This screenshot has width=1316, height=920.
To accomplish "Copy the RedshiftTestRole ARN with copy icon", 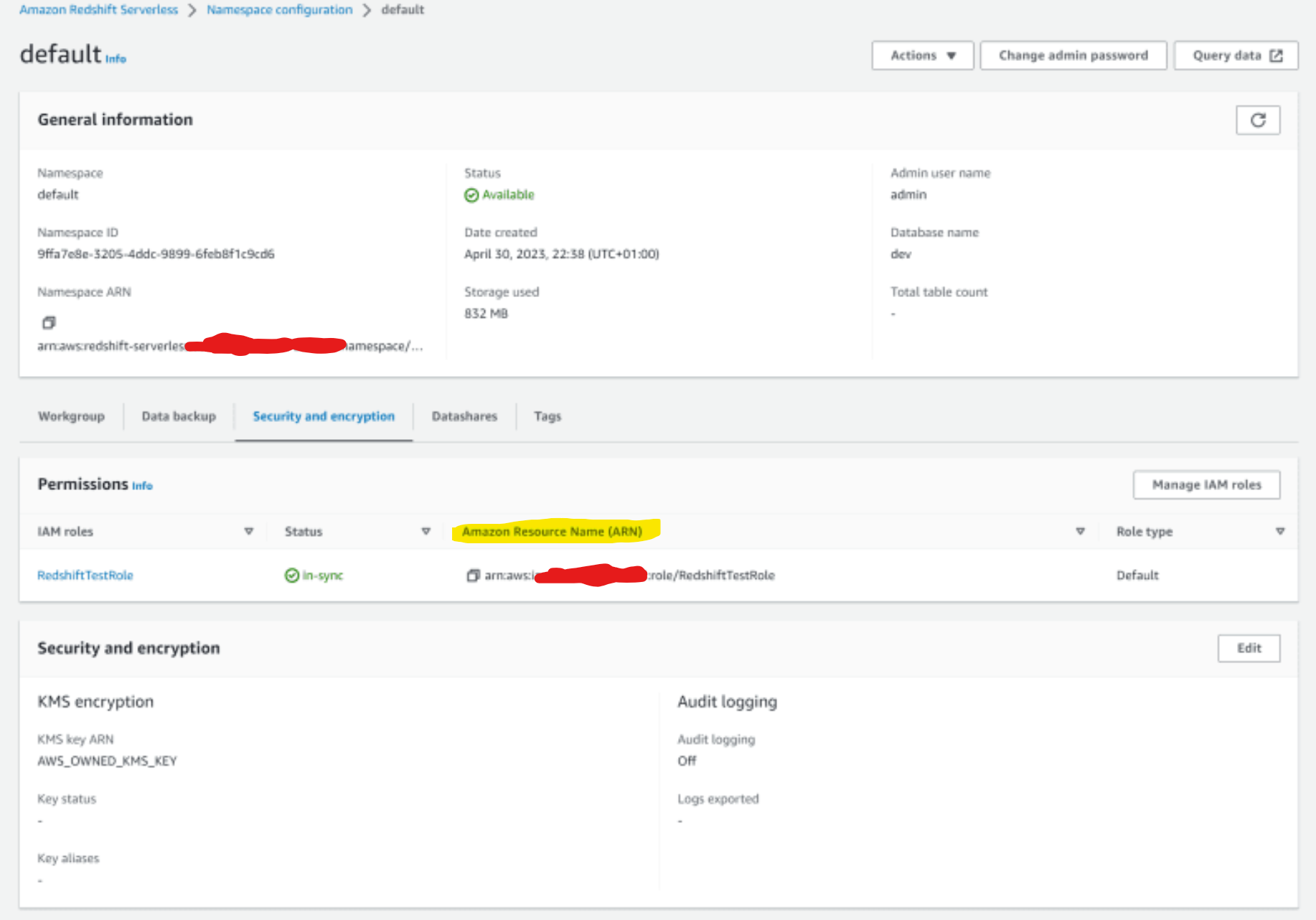I will tap(473, 576).
